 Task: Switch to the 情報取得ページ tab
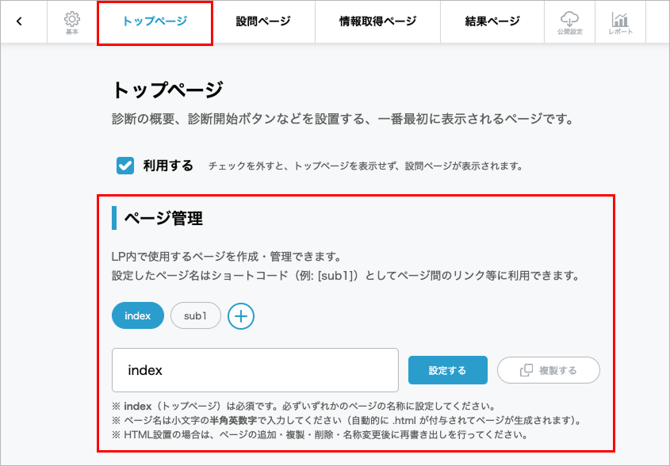pyautogui.click(x=378, y=21)
